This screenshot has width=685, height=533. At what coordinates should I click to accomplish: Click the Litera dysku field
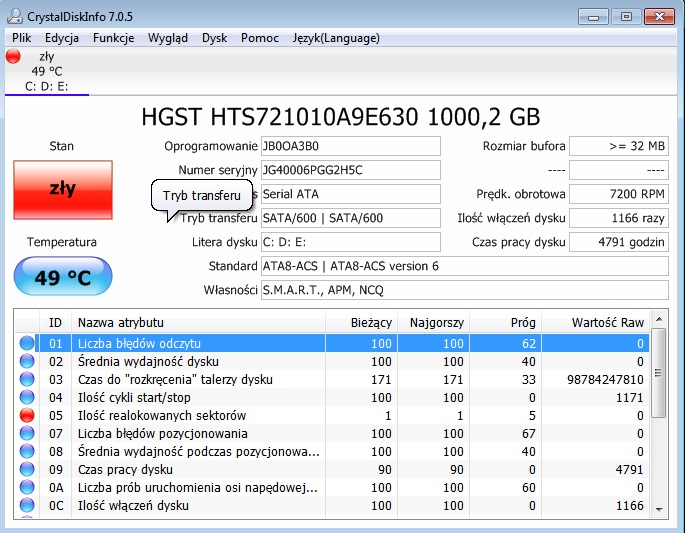click(x=351, y=242)
